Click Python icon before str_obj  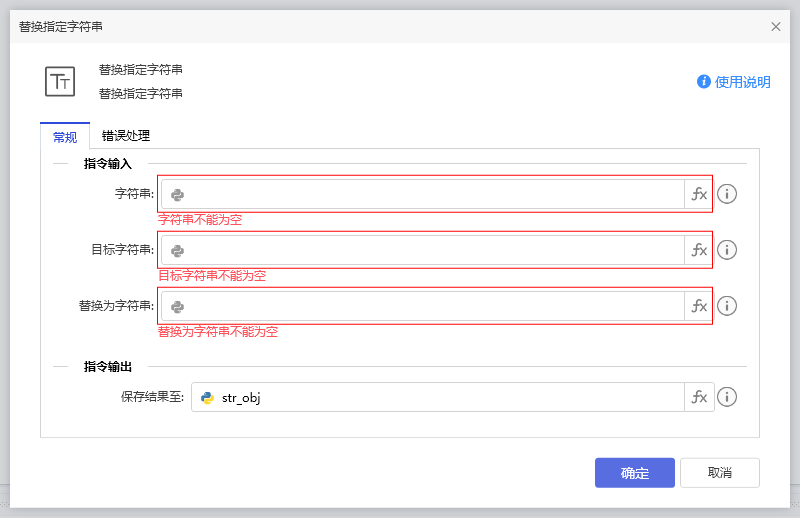[207, 397]
